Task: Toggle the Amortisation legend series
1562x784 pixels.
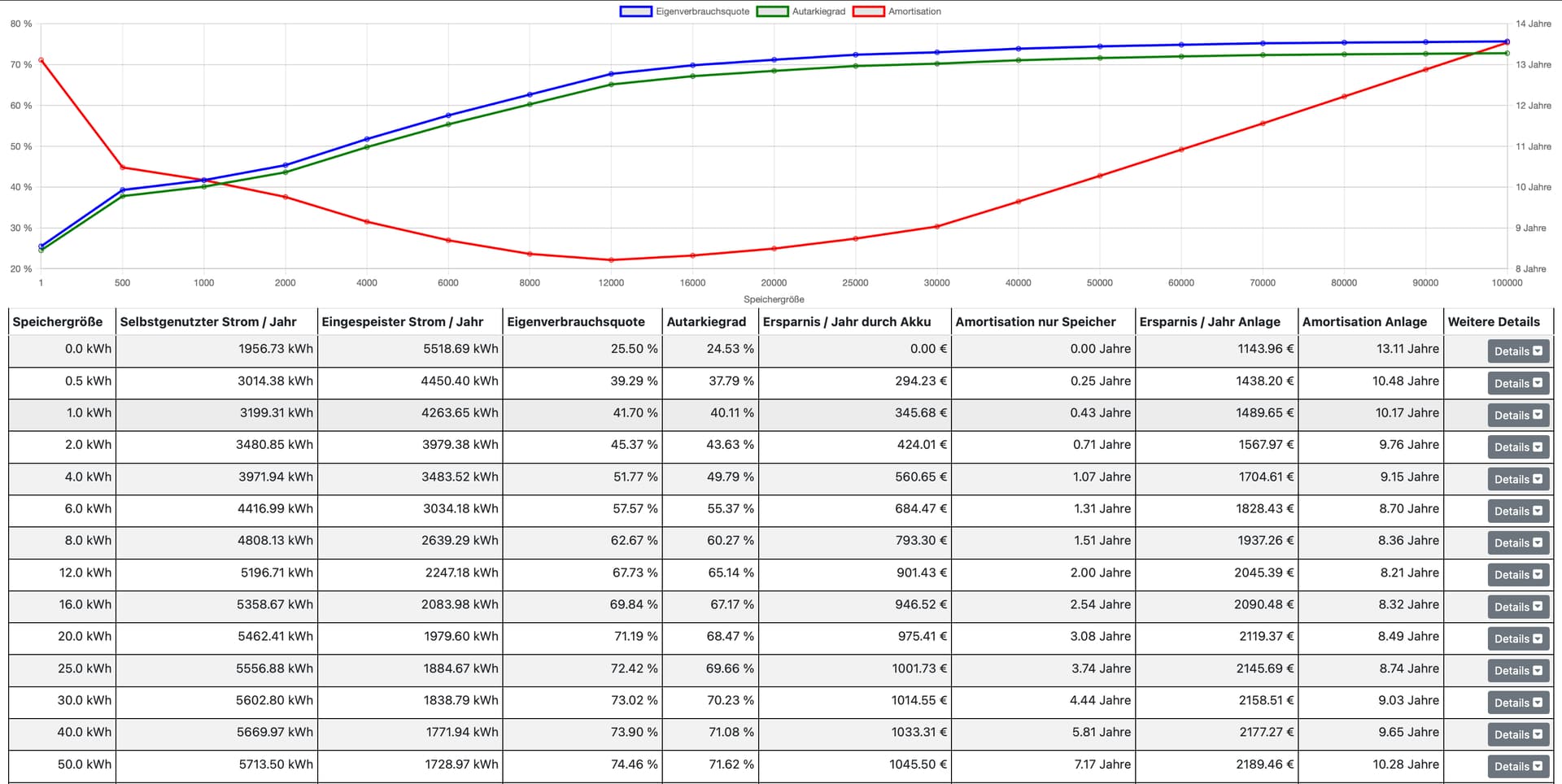Action: [x=914, y=11]
